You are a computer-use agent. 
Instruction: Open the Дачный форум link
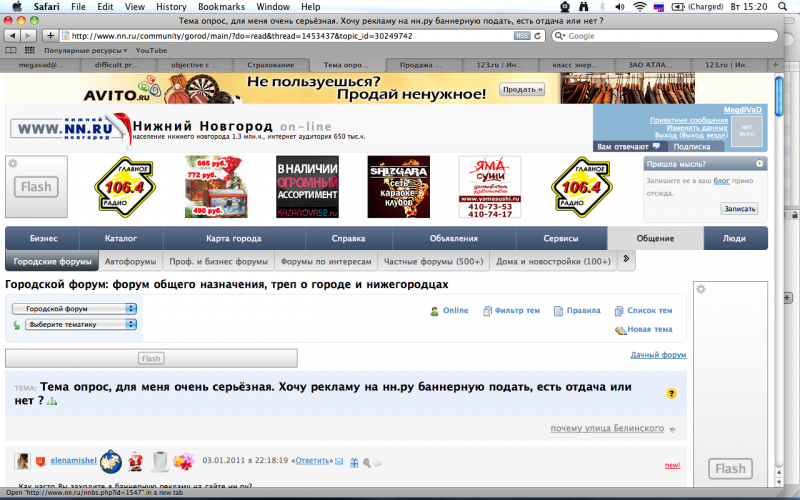point(658,355)
